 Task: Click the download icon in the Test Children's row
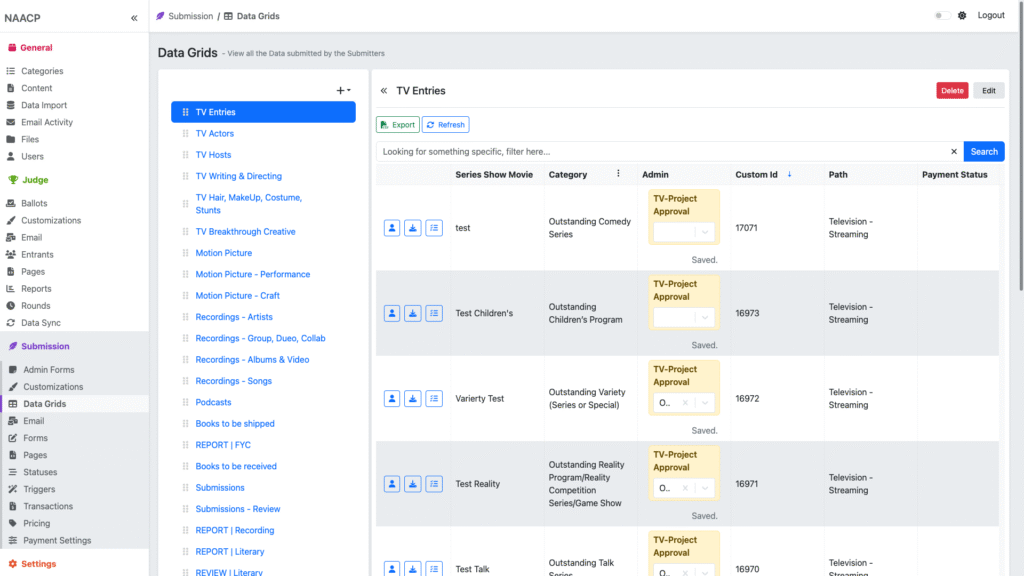[x=413, y=313]
